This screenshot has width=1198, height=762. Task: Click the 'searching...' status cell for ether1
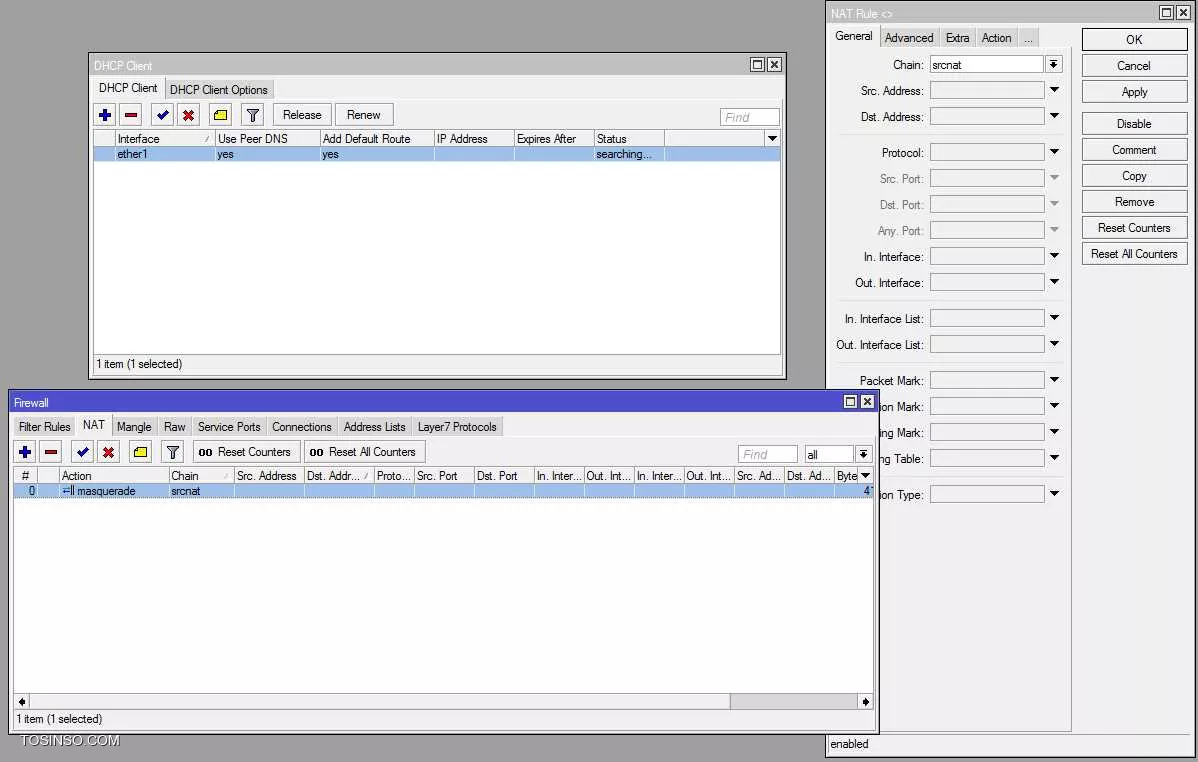tap(629, 154)
